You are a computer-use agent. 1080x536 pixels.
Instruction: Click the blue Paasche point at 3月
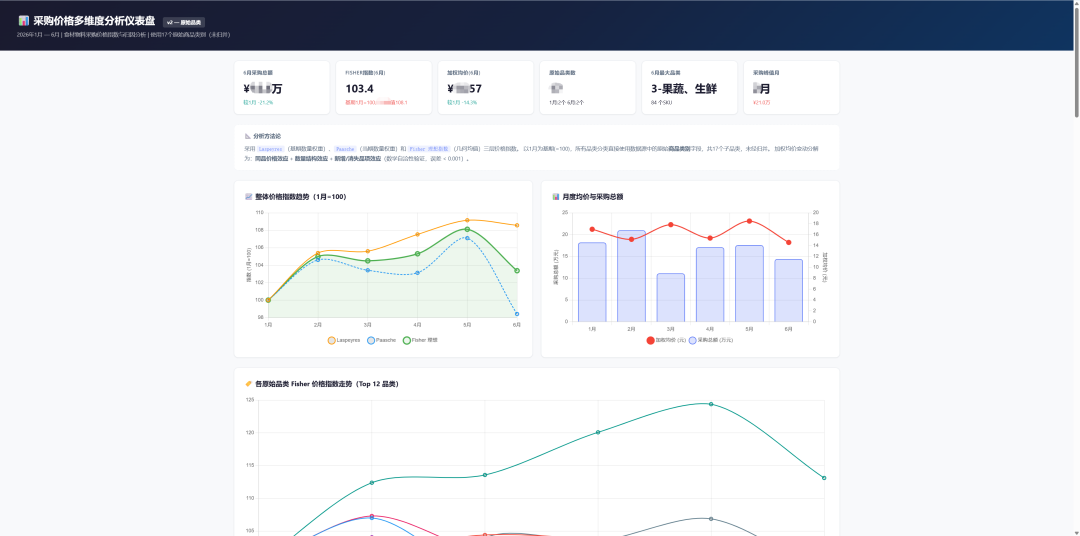pyautogui.click(x=368, y=270)
